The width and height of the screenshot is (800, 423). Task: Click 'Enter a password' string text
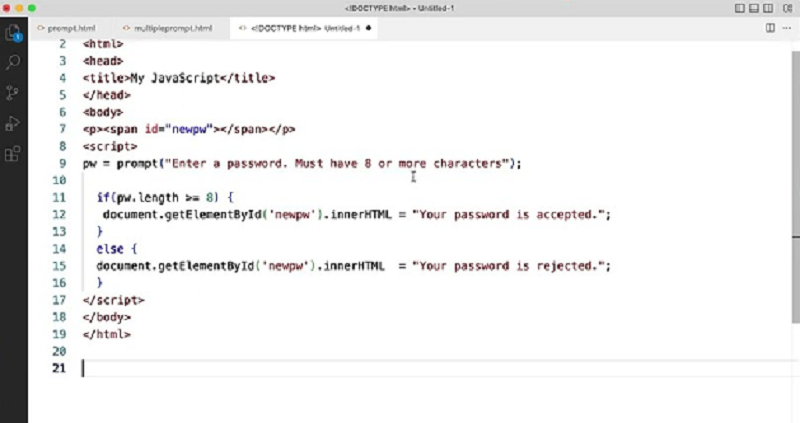(227, 163)
